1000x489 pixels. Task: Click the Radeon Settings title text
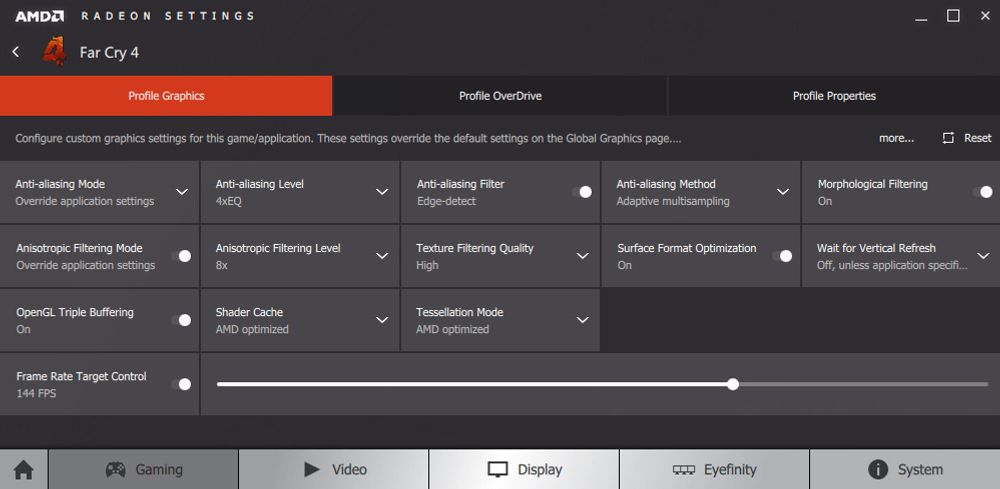click(167, 16)
